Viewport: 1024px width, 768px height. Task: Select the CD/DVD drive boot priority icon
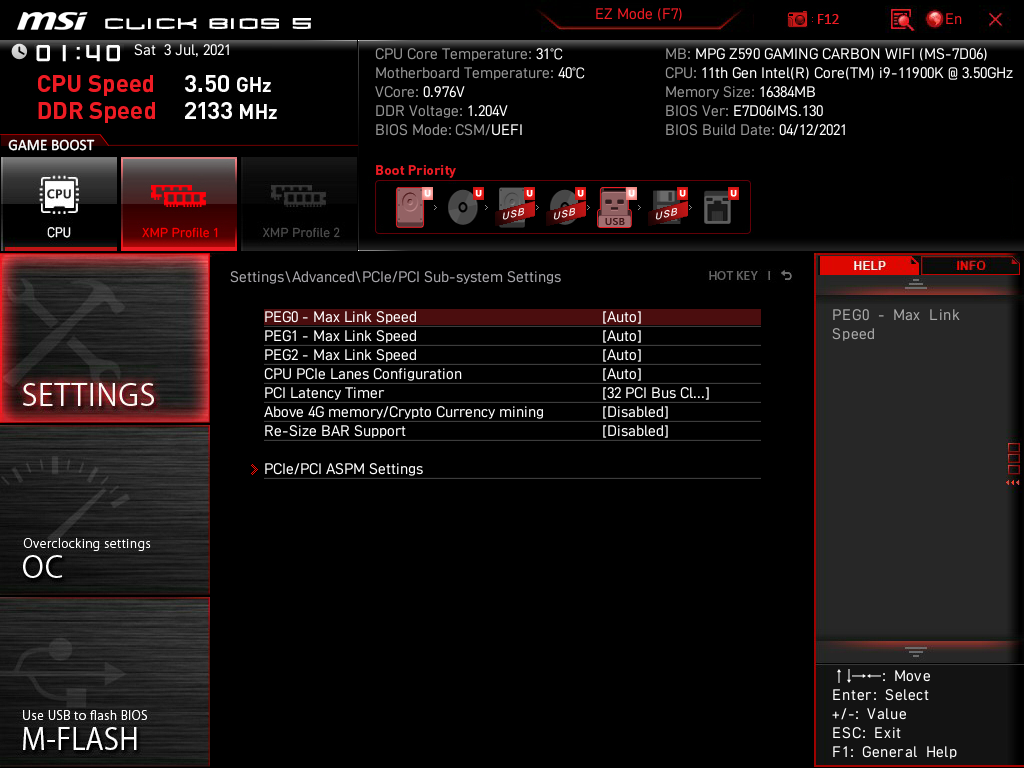coord(464,207)
